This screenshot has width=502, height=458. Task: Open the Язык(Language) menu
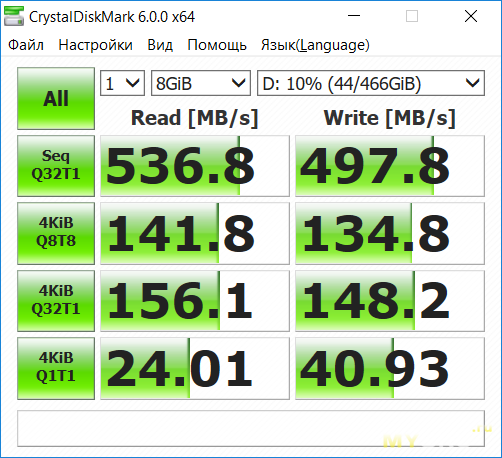pos(315,45)
